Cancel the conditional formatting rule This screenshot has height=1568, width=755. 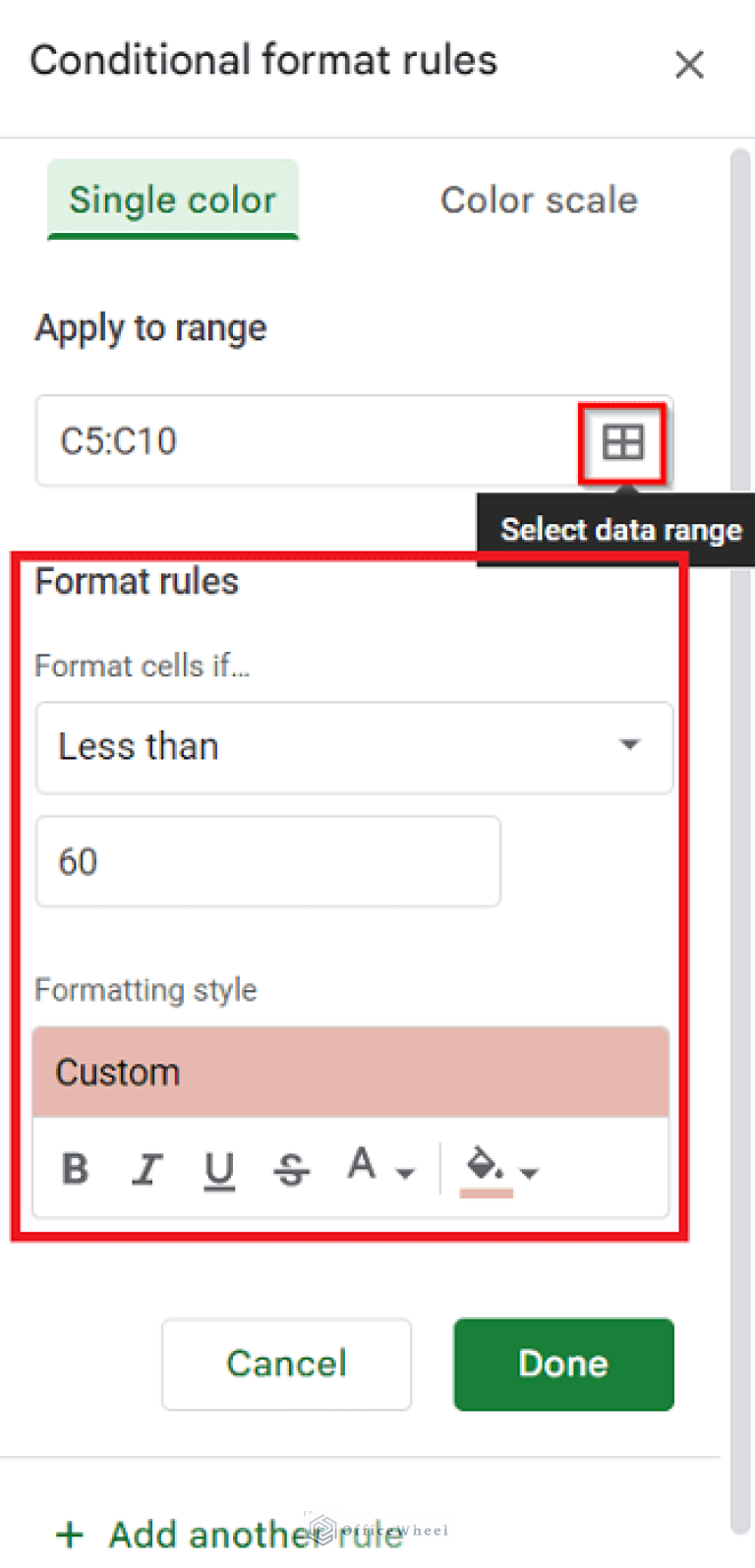coord(286,1364)
